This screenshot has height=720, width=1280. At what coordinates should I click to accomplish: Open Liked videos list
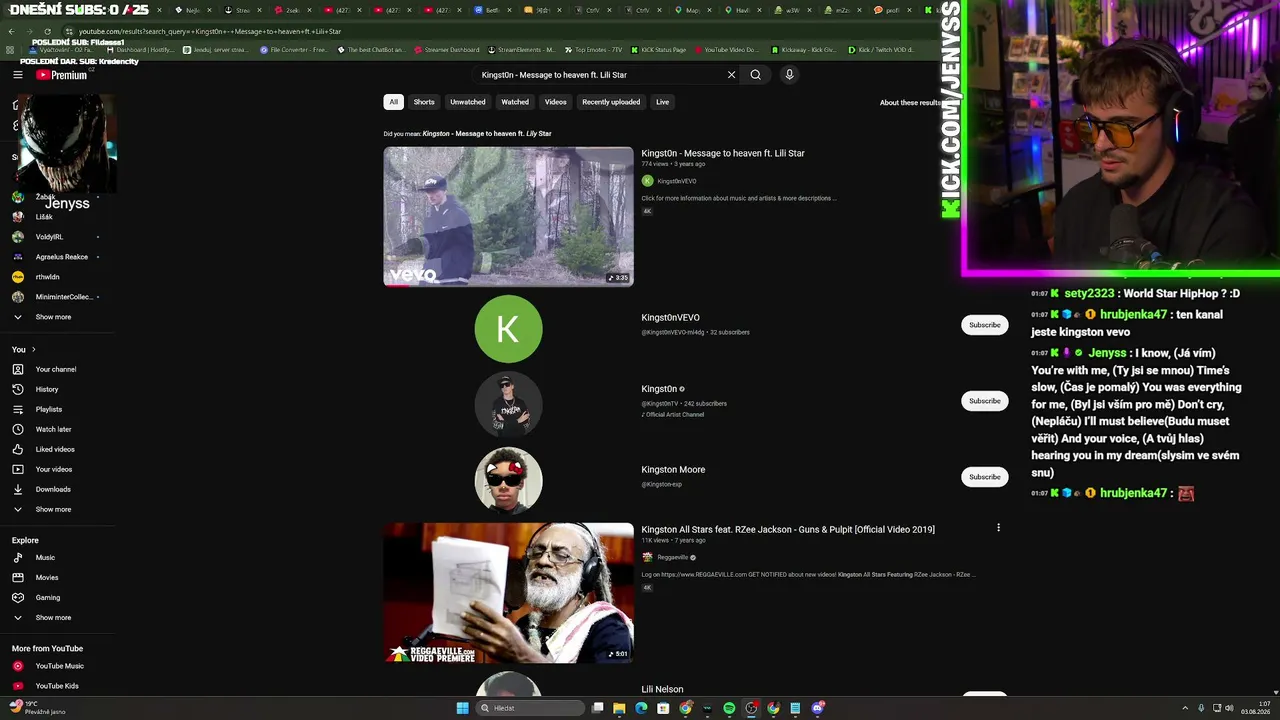tap(56, 449)
